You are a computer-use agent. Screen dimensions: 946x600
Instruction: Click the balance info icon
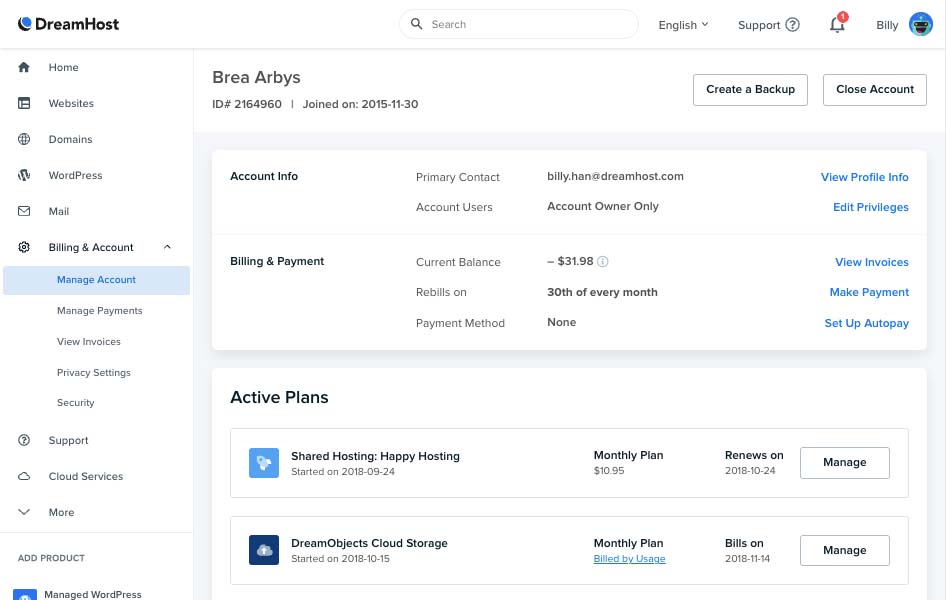click(x=603, y=262)
